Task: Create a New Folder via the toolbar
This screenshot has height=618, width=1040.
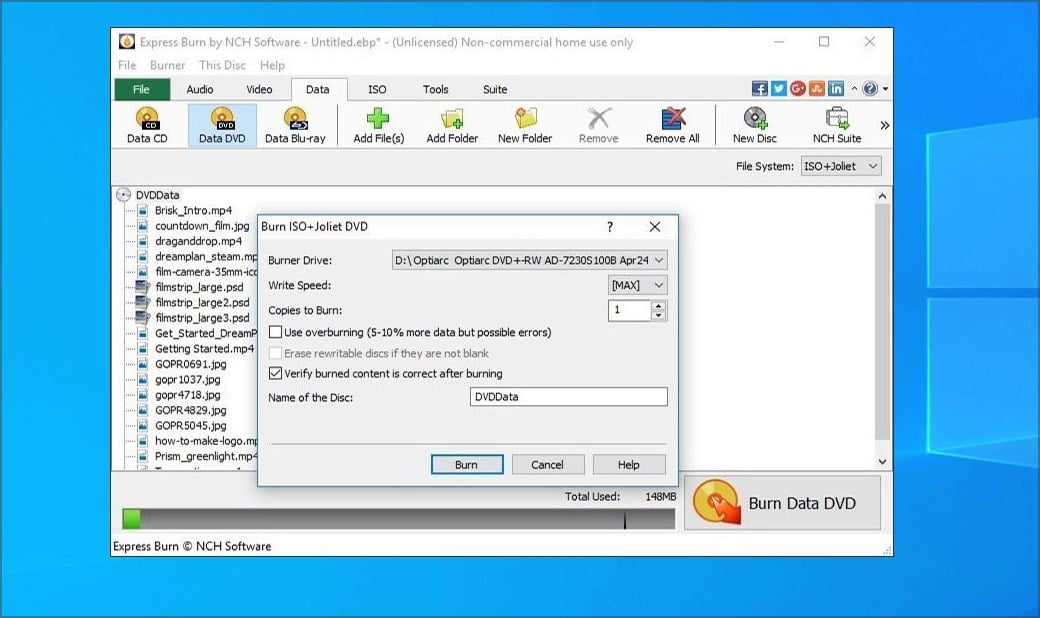Action: click(x=525, y=125)
